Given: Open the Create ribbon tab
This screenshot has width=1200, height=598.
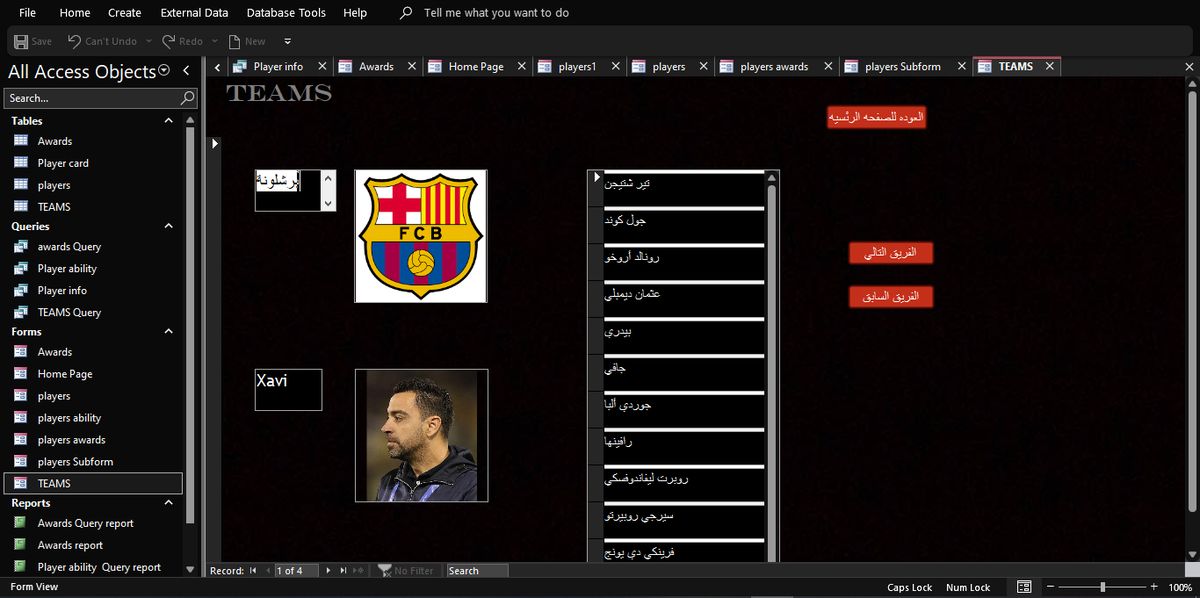Looking at the screenshot, I should pos(125,13).
